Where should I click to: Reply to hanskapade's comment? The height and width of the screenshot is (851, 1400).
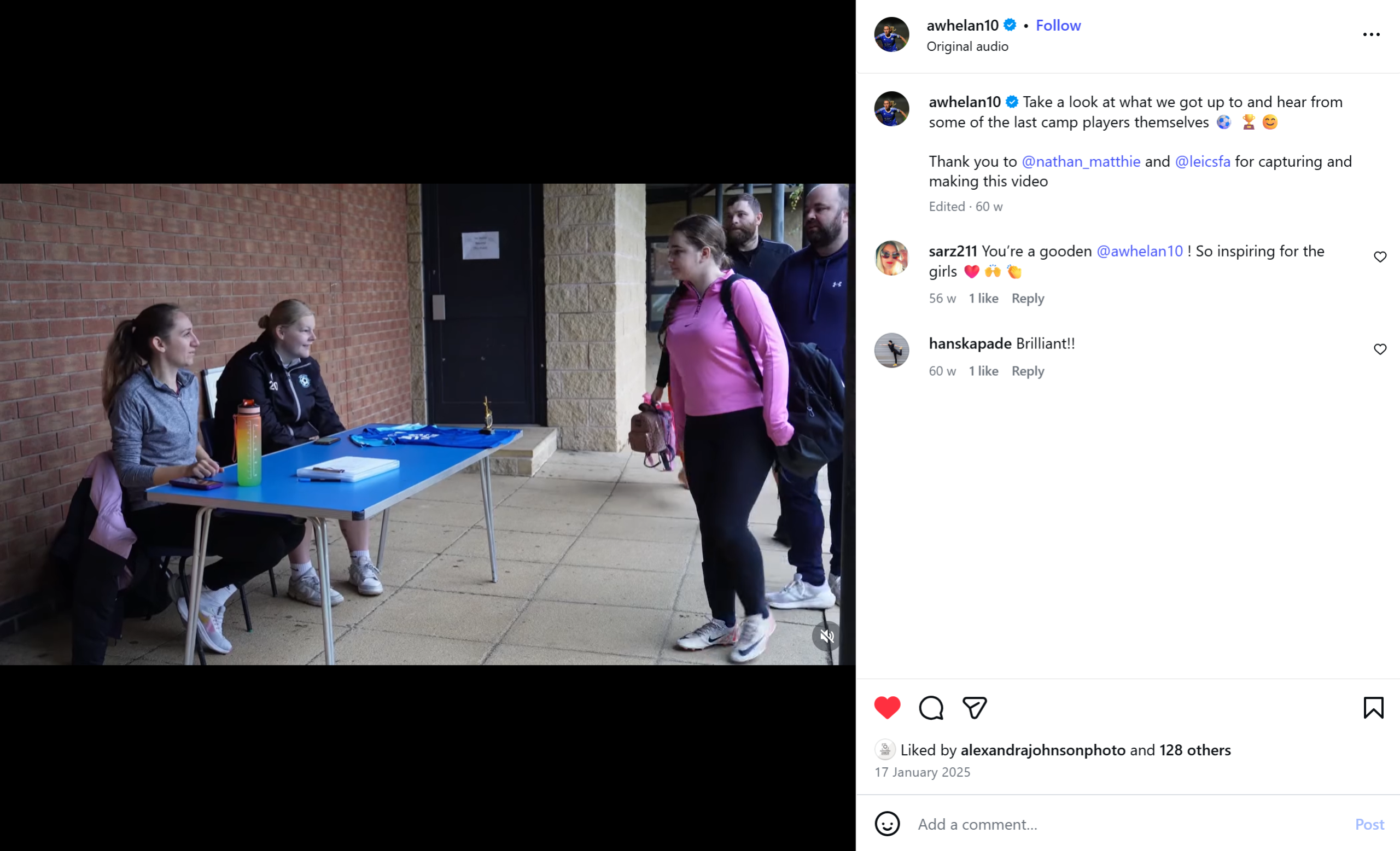click(1027, 371)
